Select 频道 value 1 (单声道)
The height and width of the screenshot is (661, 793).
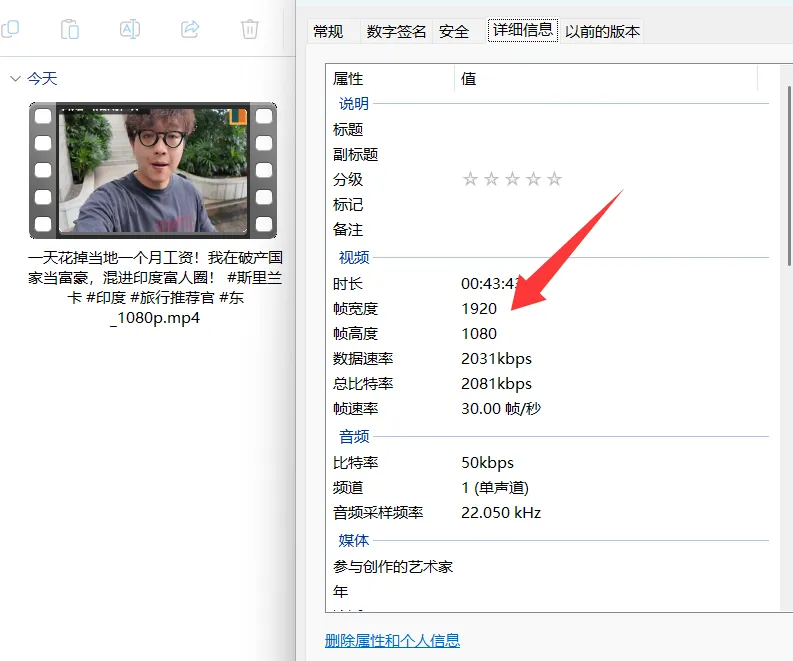[495, 488]
